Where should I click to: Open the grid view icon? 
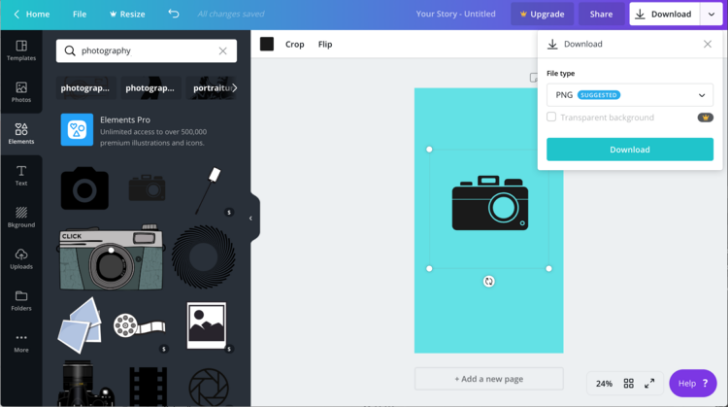tap(629, 383)
